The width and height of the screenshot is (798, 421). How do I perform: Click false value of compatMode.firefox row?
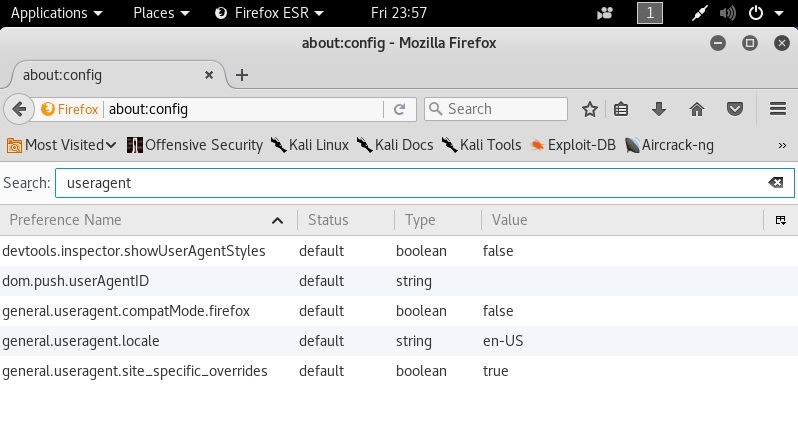(x=498, y=311)
